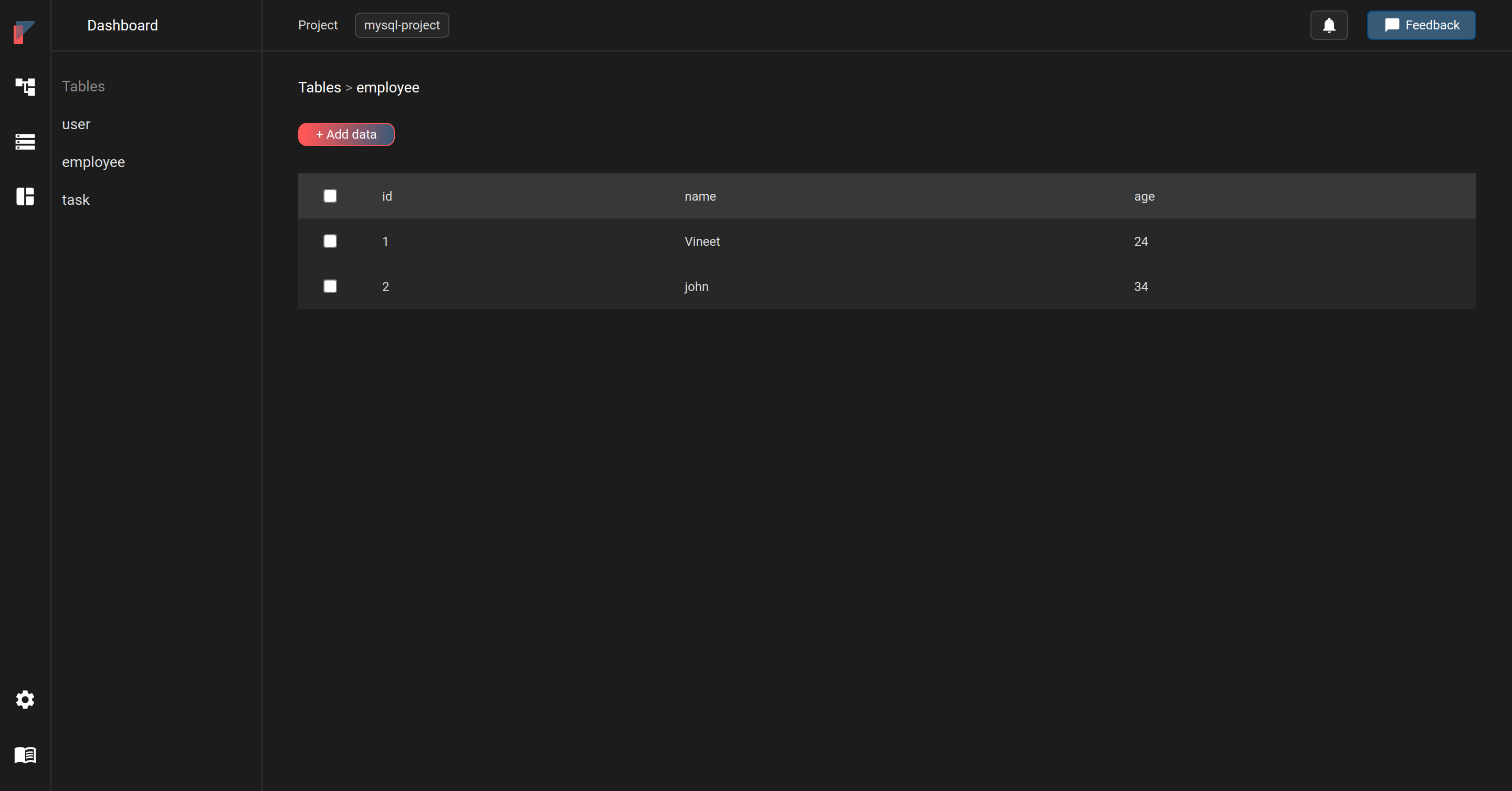The image size is (1512, 791).
Task: Click the notification bell icon
Action: [x=1330, y=25]
